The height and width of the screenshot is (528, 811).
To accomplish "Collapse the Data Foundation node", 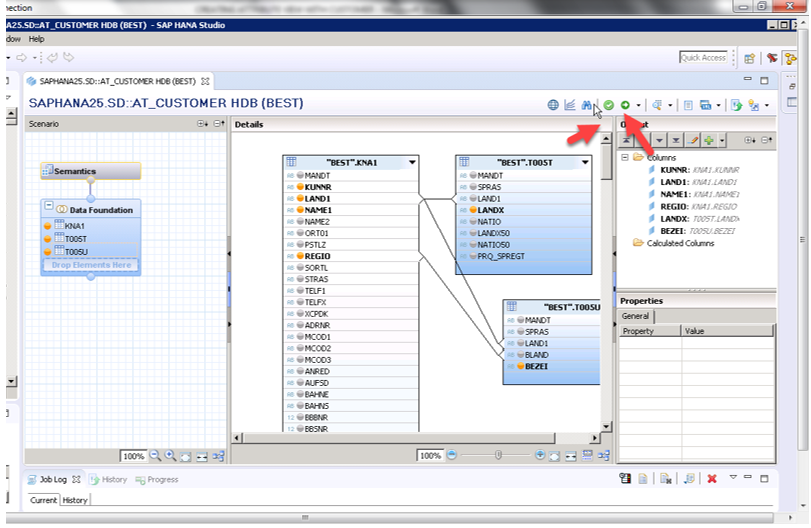I will point(49,206).
